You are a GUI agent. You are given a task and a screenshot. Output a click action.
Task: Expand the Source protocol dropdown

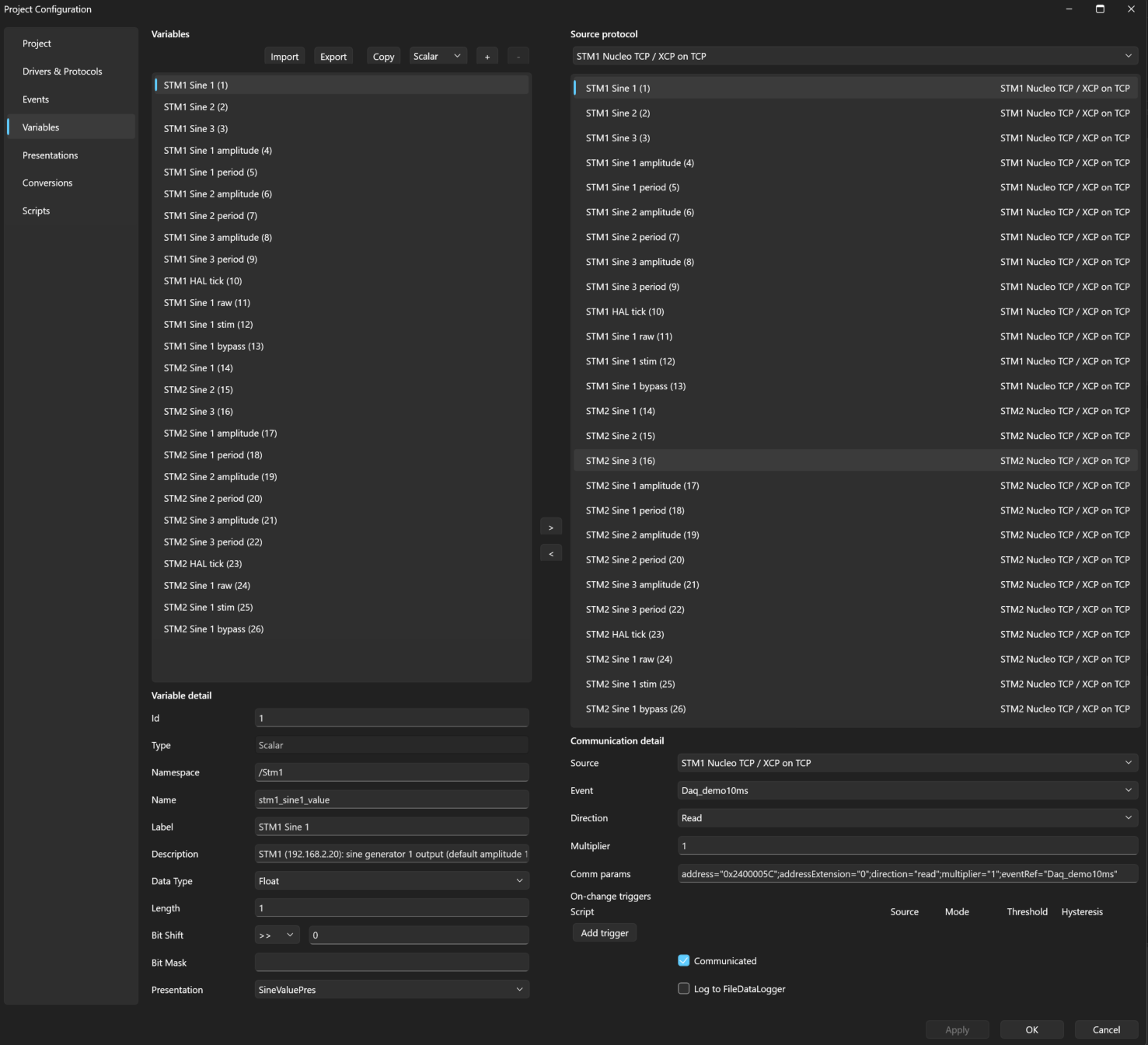pos(854,56)
